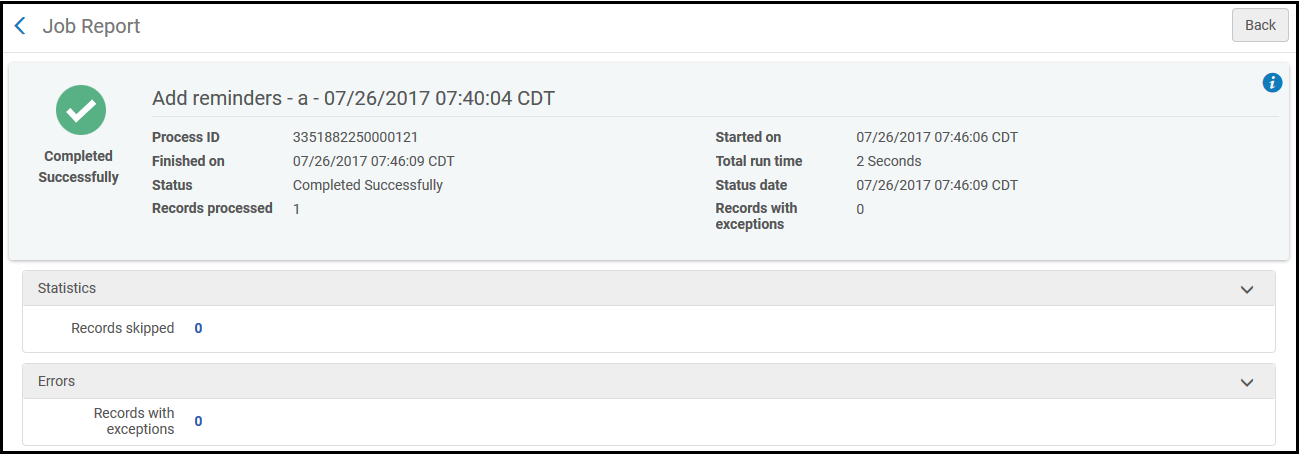1299x454 pixels.
Task: Collapse the Errors section chevron
Action: [x=1247, y=382]
